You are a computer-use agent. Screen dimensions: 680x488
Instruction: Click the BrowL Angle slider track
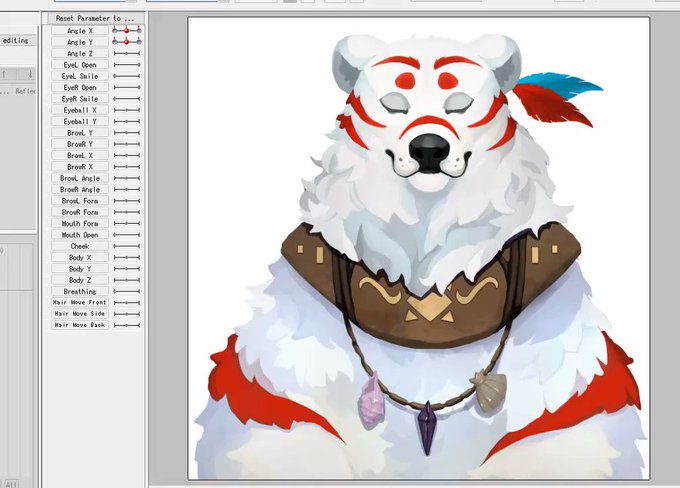[127, 178]
